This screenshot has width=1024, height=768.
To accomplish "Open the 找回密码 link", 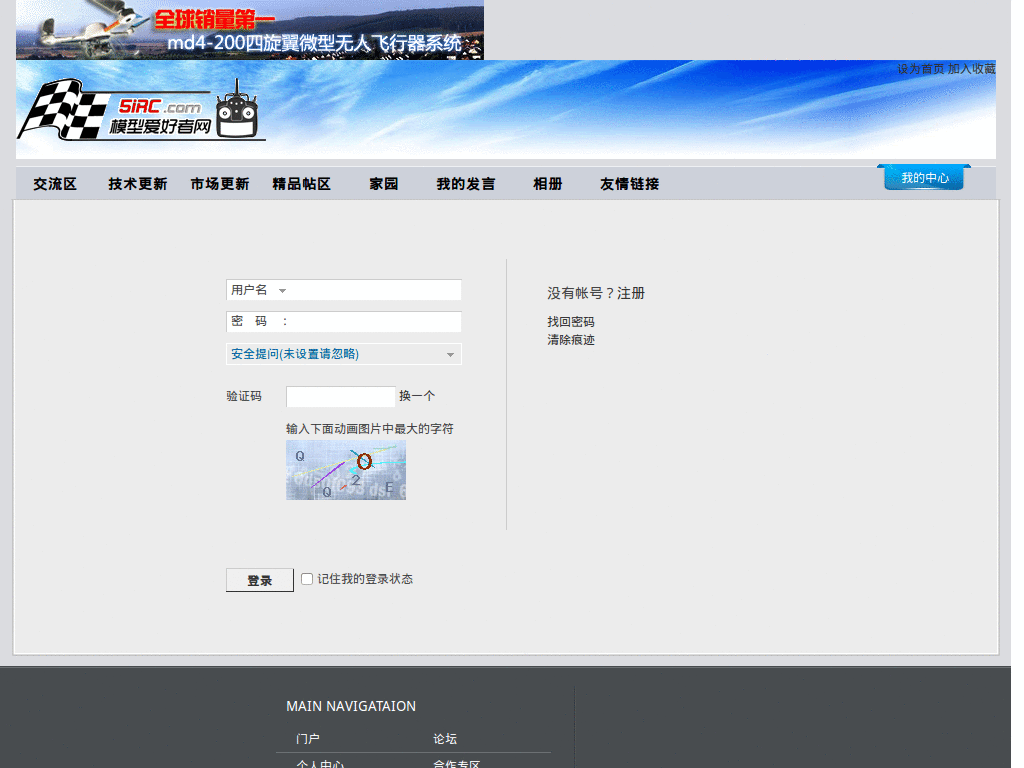I will click(571, 322).
